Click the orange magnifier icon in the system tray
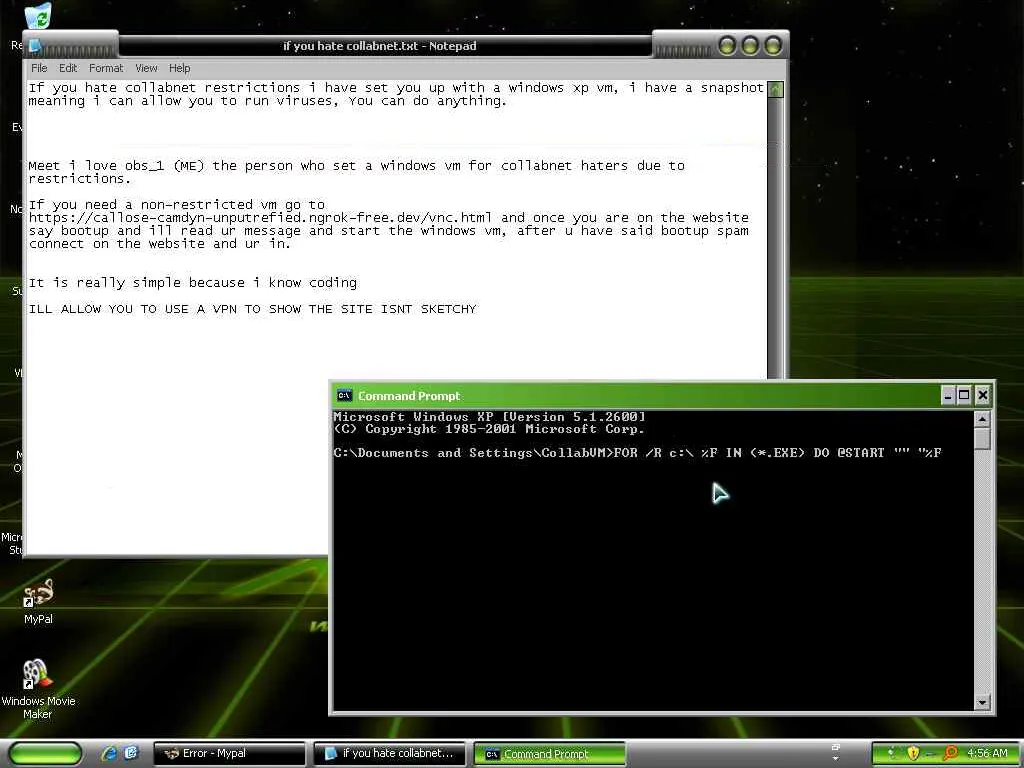This screenshot has height=768, width=1024. click(x=950, y=753)
